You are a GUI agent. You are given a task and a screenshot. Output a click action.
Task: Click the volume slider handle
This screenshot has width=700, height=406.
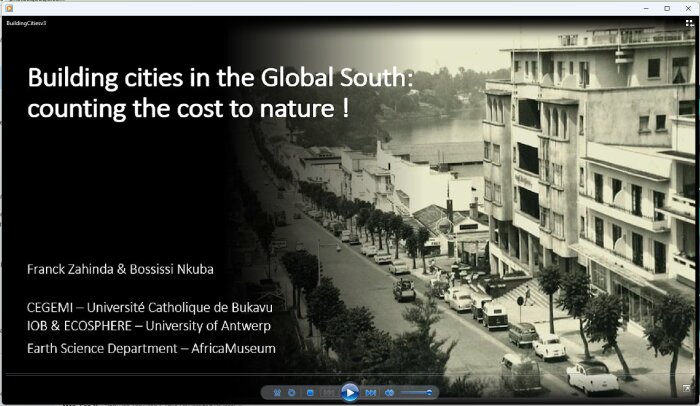point(431,393)
